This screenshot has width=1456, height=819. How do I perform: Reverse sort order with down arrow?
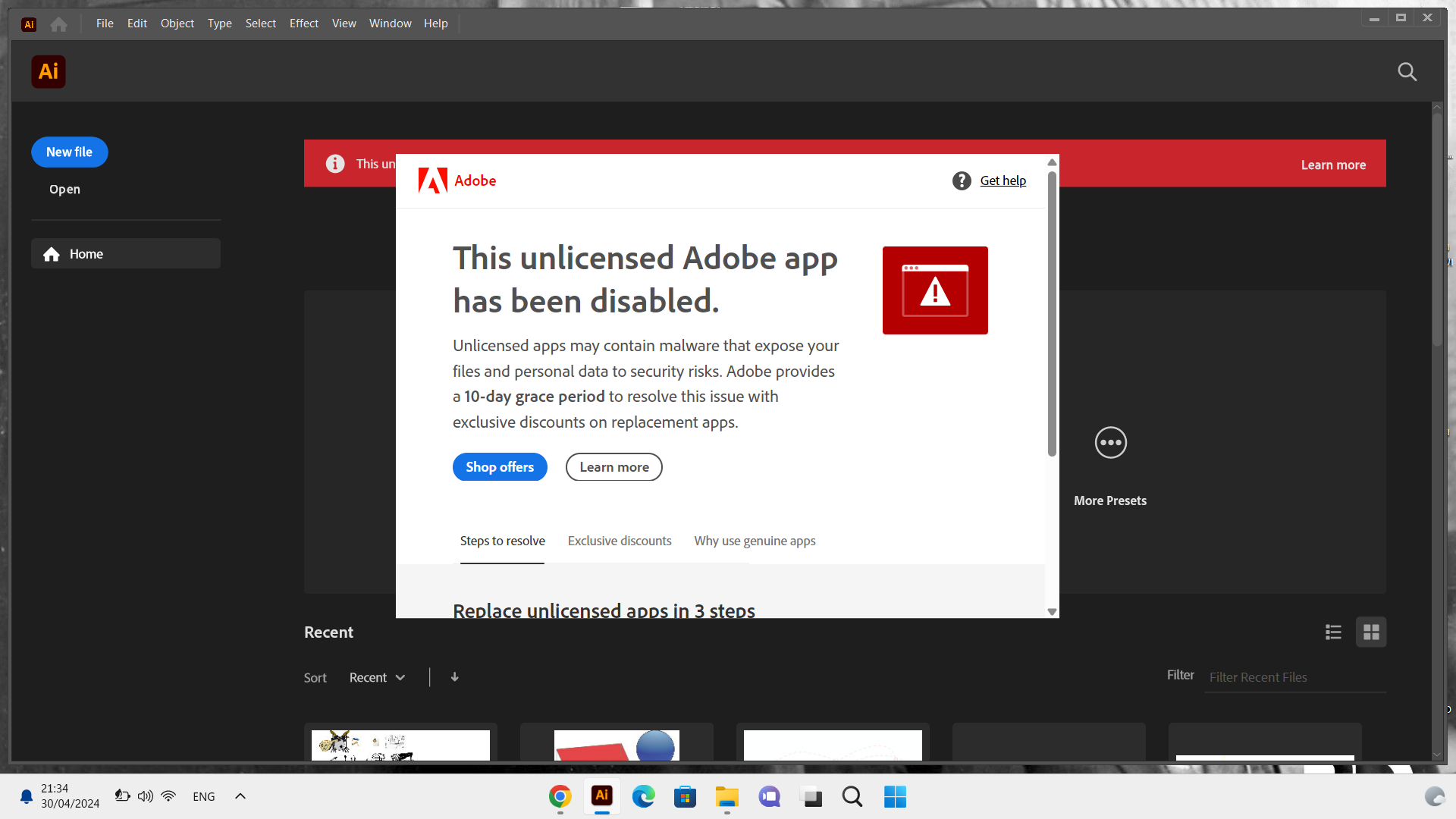point(454,677)
